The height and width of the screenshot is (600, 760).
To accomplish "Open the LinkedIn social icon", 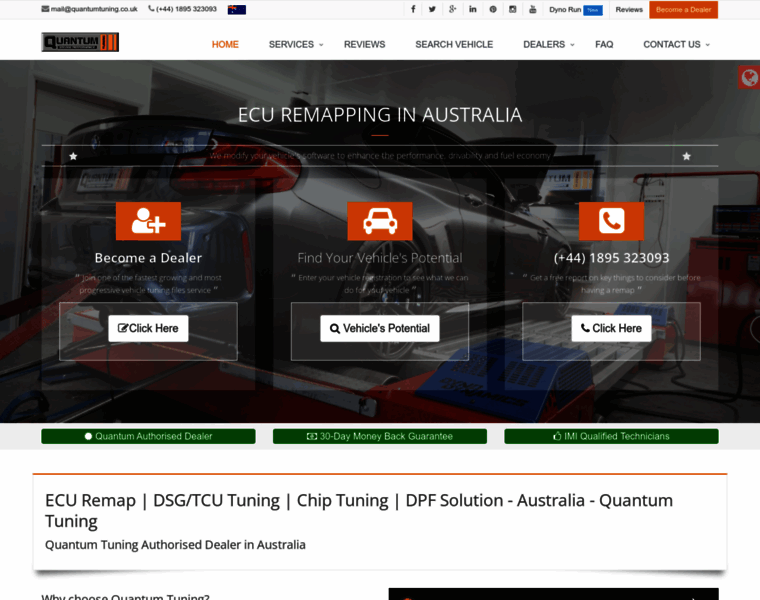I will 473,9.
